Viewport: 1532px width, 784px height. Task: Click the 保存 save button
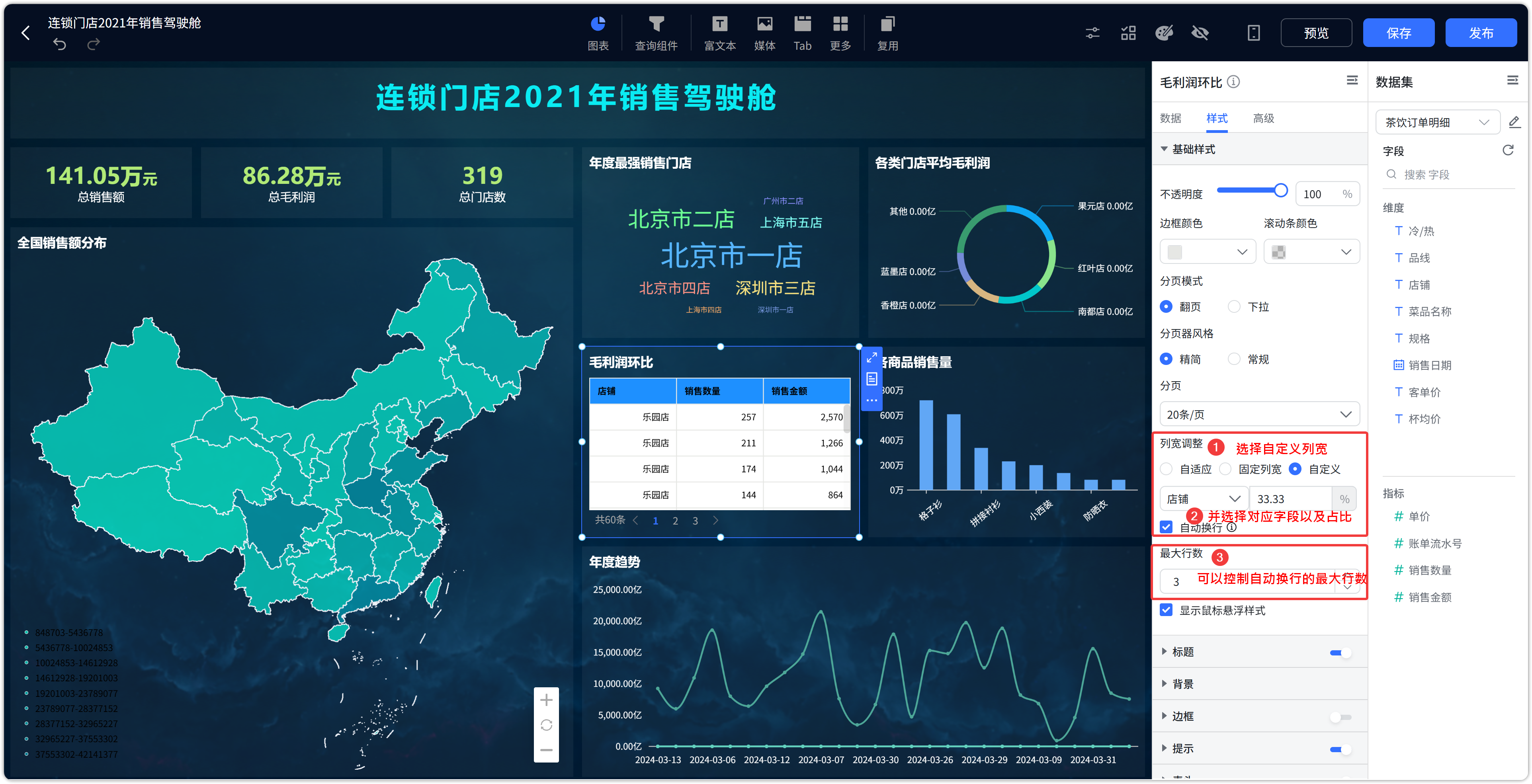(1398, 33)
